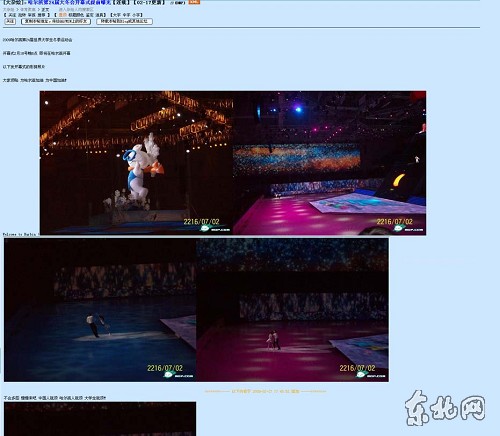Open the blue-lit skating pair photo

(100, 310)
